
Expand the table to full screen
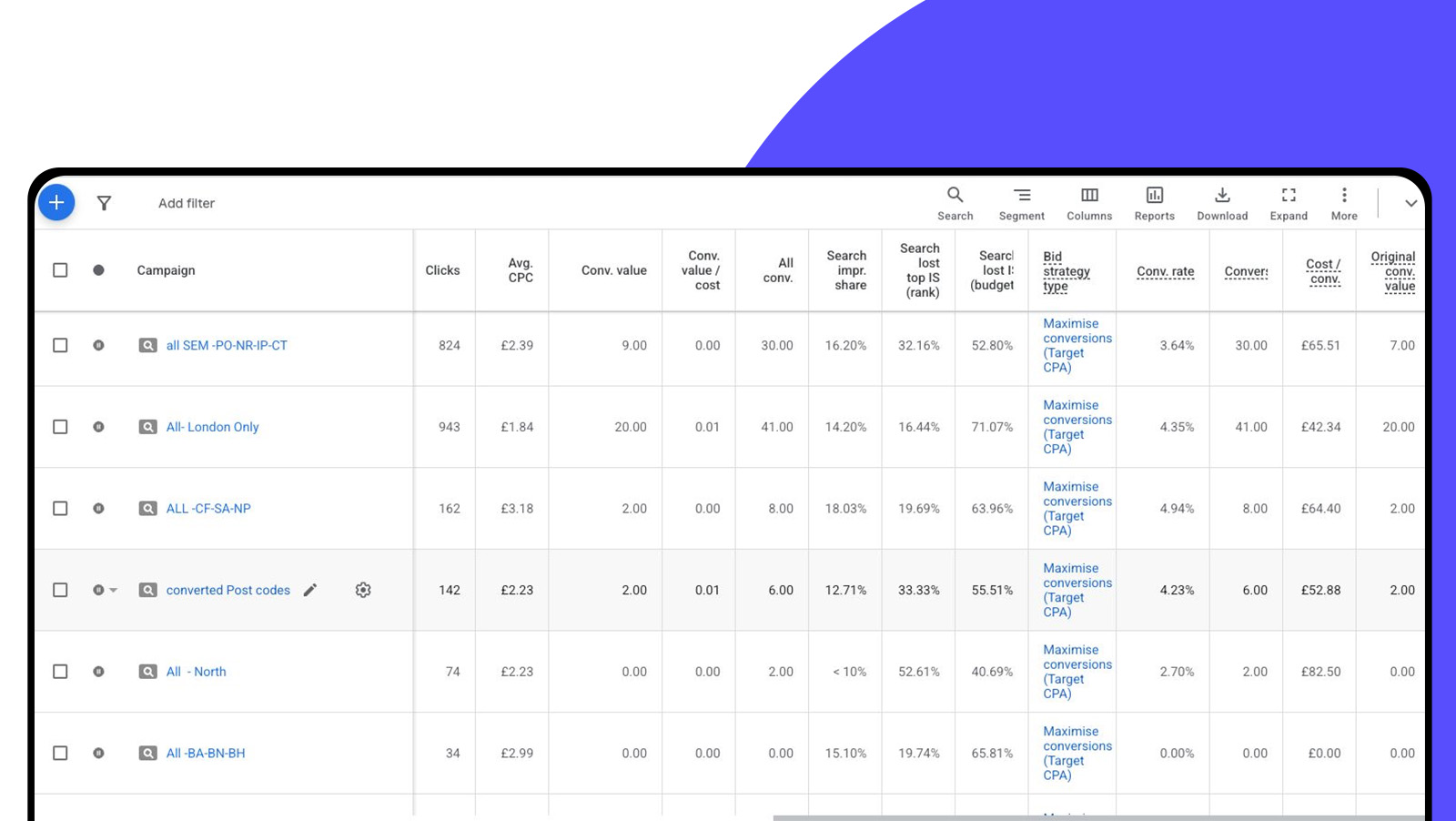1289,203
